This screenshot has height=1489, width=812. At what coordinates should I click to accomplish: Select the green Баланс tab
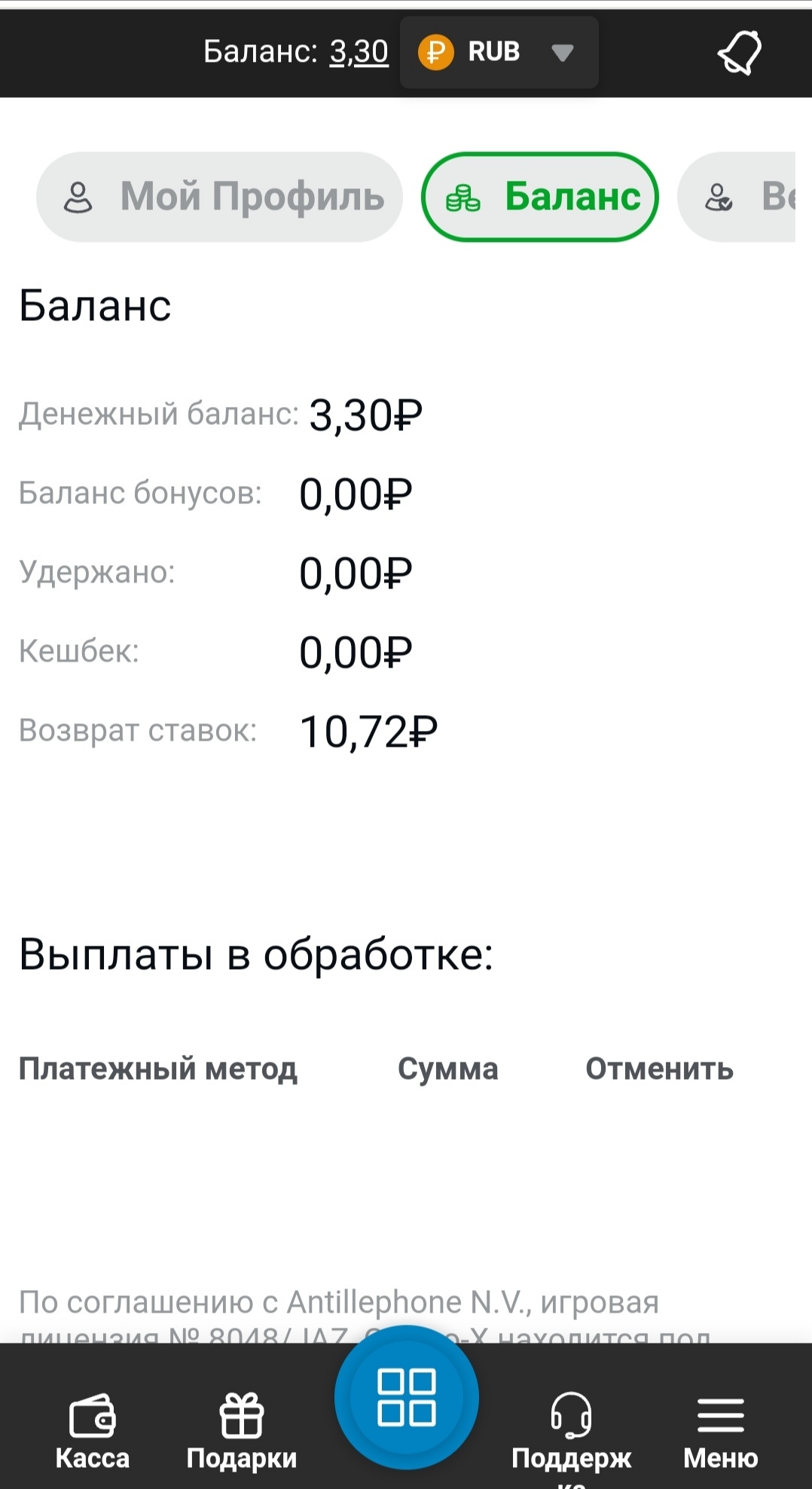tap(540, 197)
